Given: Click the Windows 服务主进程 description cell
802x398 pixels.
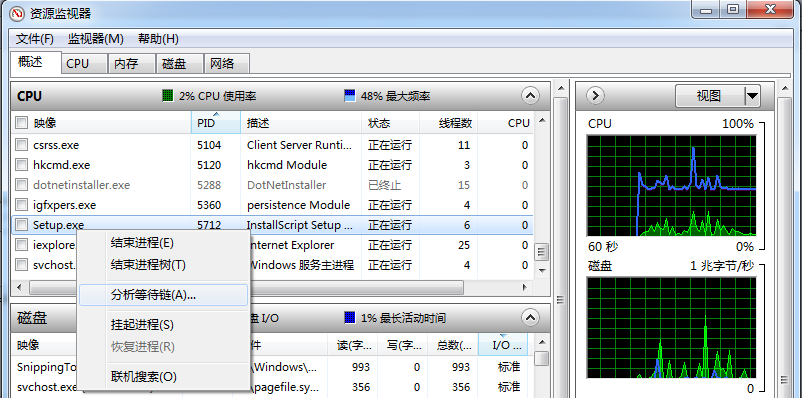Looking at the screenshot, I should coord(301,265).
